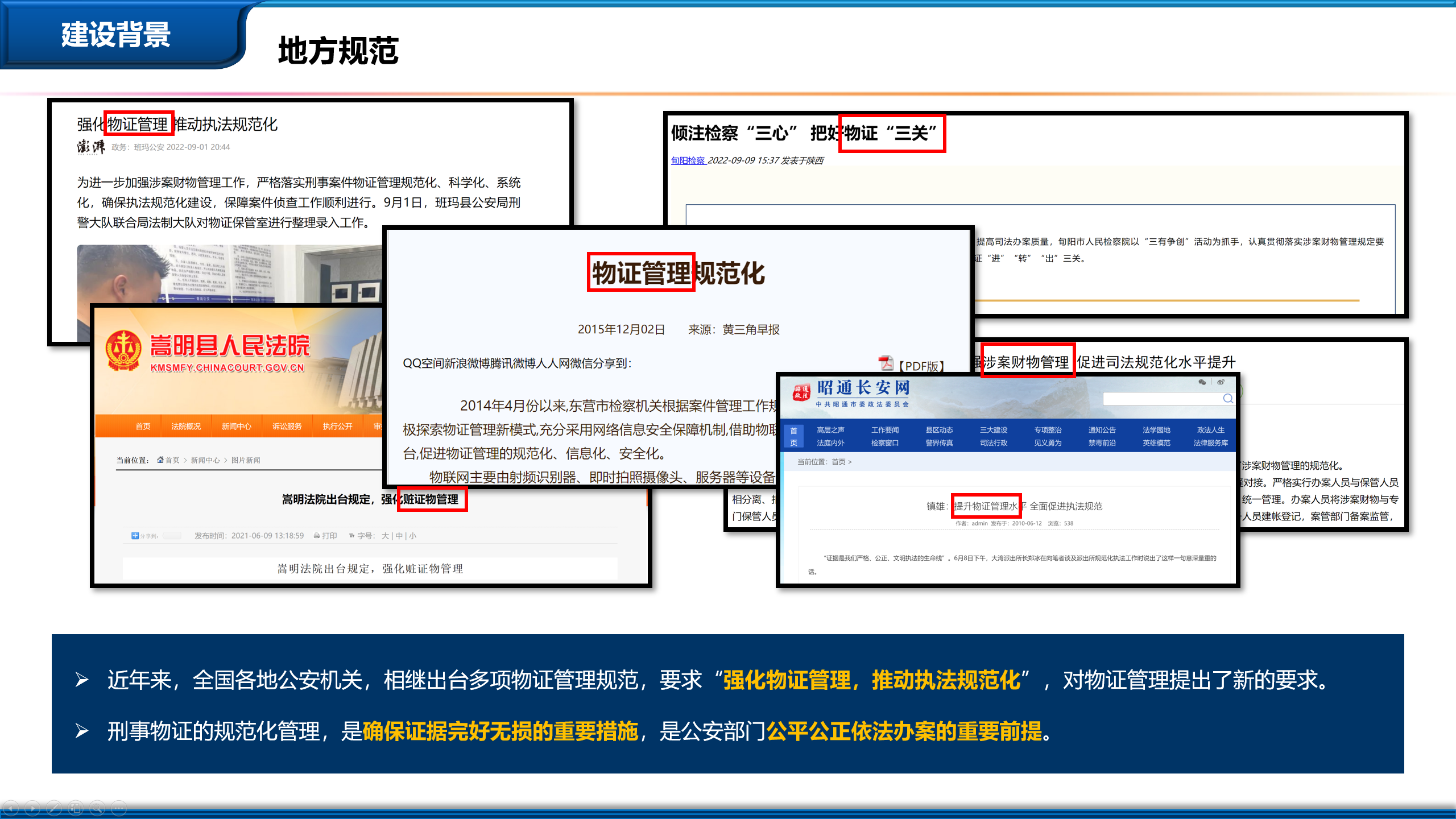Open the 旬阳检察 blue hyperlink
The image size is (1456, 819).
click(x=688, y=161)
